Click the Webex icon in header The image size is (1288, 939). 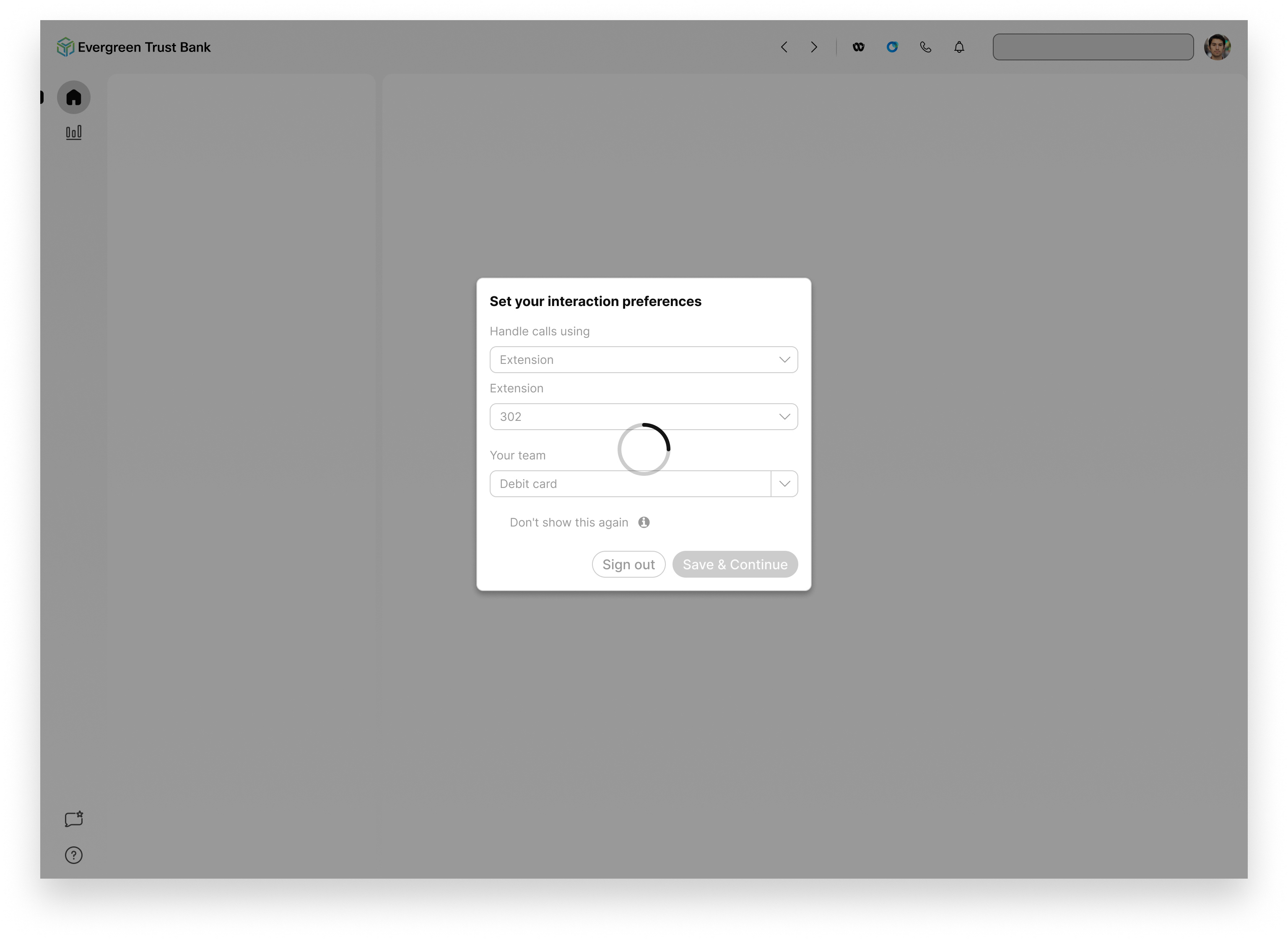[x=858, y=47]
